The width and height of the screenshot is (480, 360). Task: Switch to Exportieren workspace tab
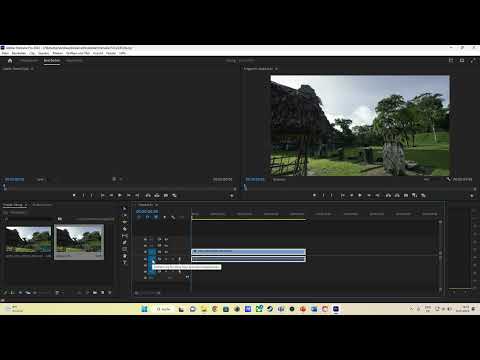pos(74,61)
